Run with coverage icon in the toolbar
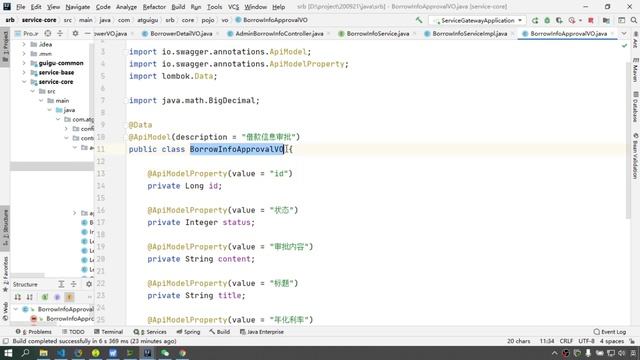Image resolution: width=640 pixels, height=360 pixels. (x=559, y=20)
